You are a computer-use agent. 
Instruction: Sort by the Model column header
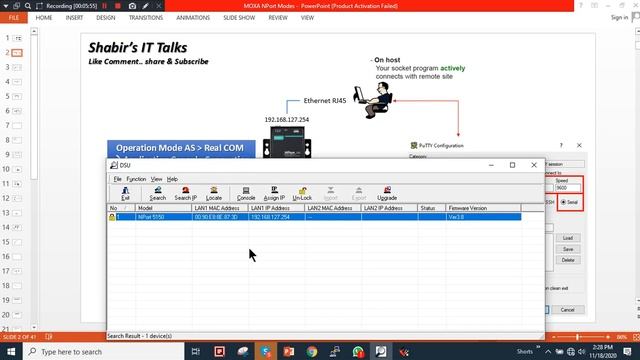[163, 208]
